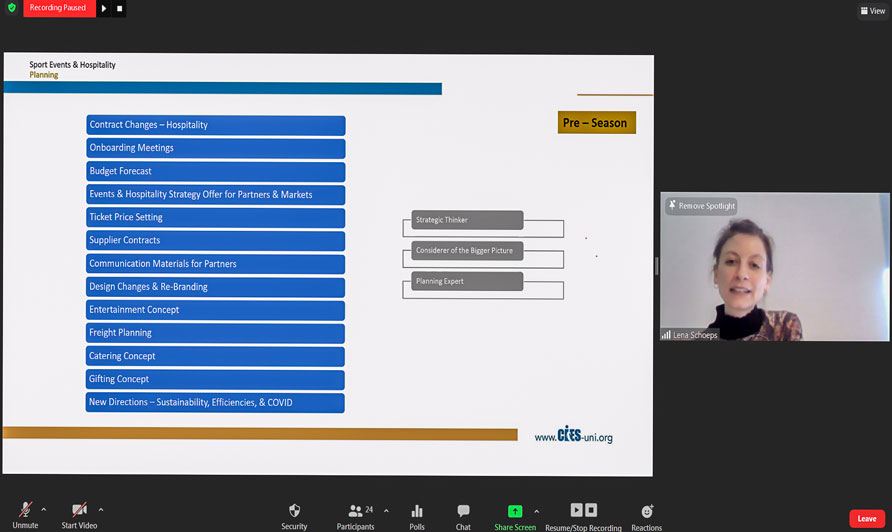Select Lena Schoeps video thumbnail
This screenshot has width=892, height=532.
(775, 267)
